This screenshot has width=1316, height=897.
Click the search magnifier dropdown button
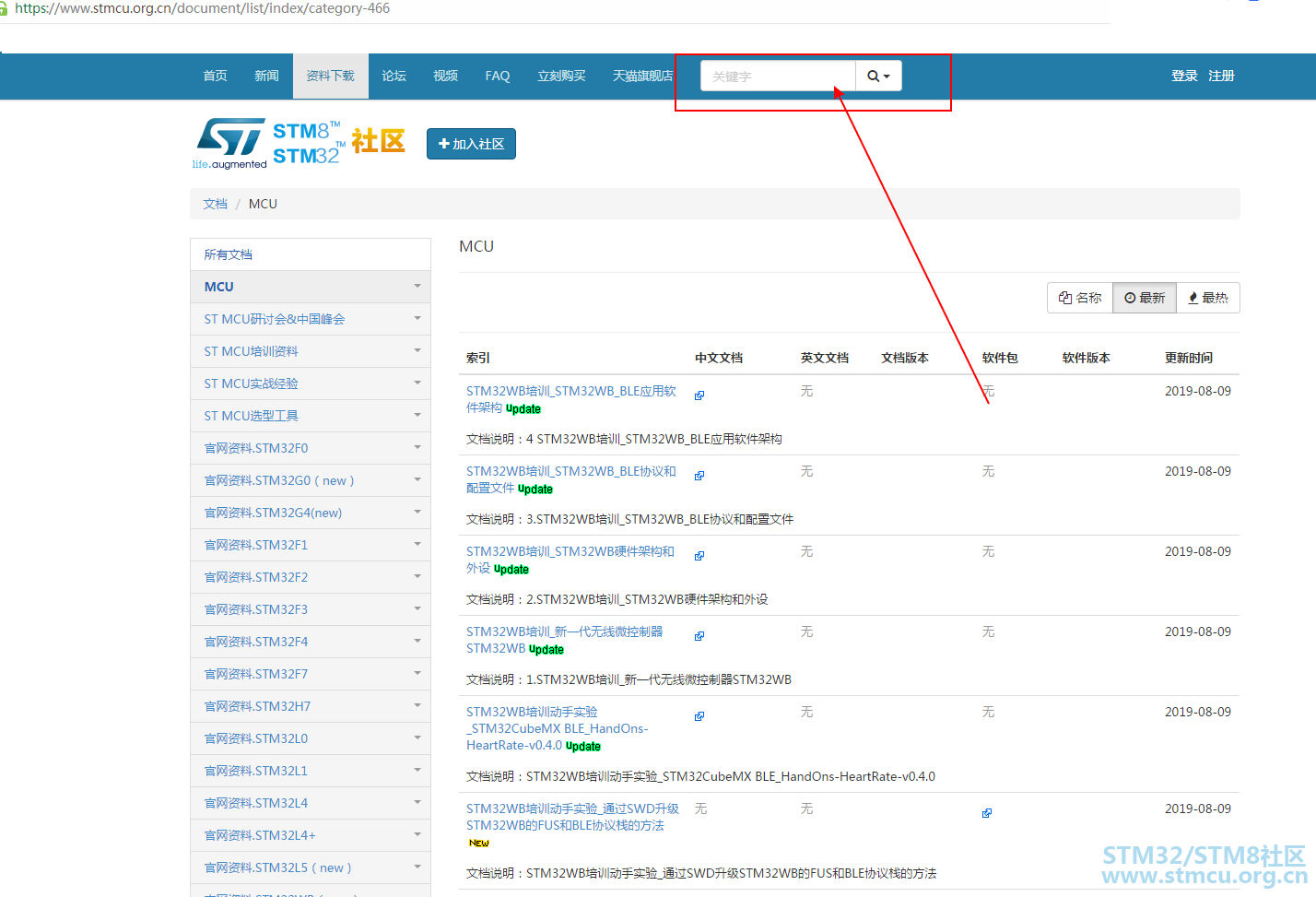878,76
